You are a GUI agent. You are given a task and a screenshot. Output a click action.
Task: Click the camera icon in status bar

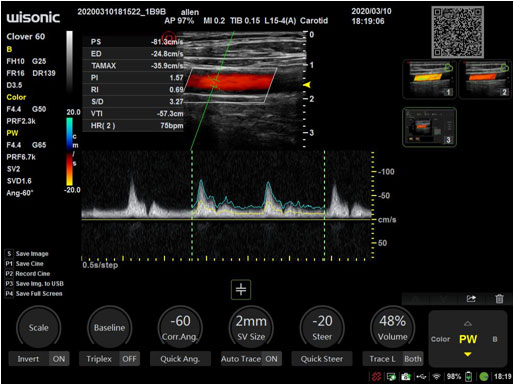[406, 377]
